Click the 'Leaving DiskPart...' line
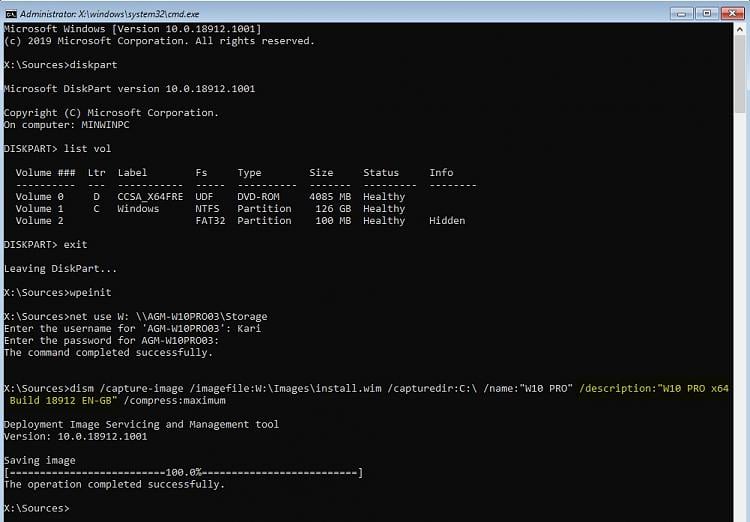750x522 pixels. tap(60, 268)
